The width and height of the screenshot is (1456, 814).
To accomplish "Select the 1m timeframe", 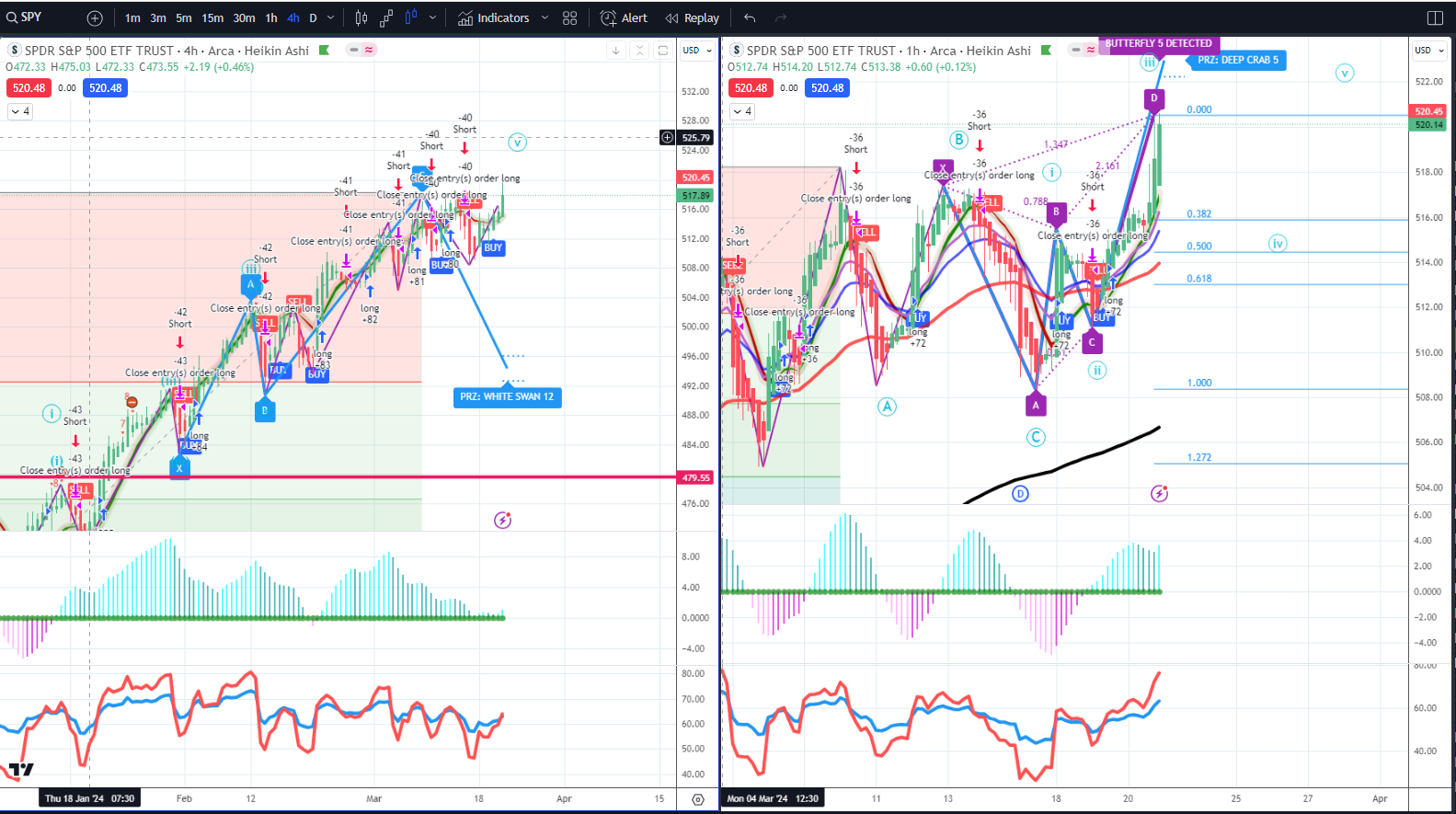I will pyautogui.click(x=133, y=17).
